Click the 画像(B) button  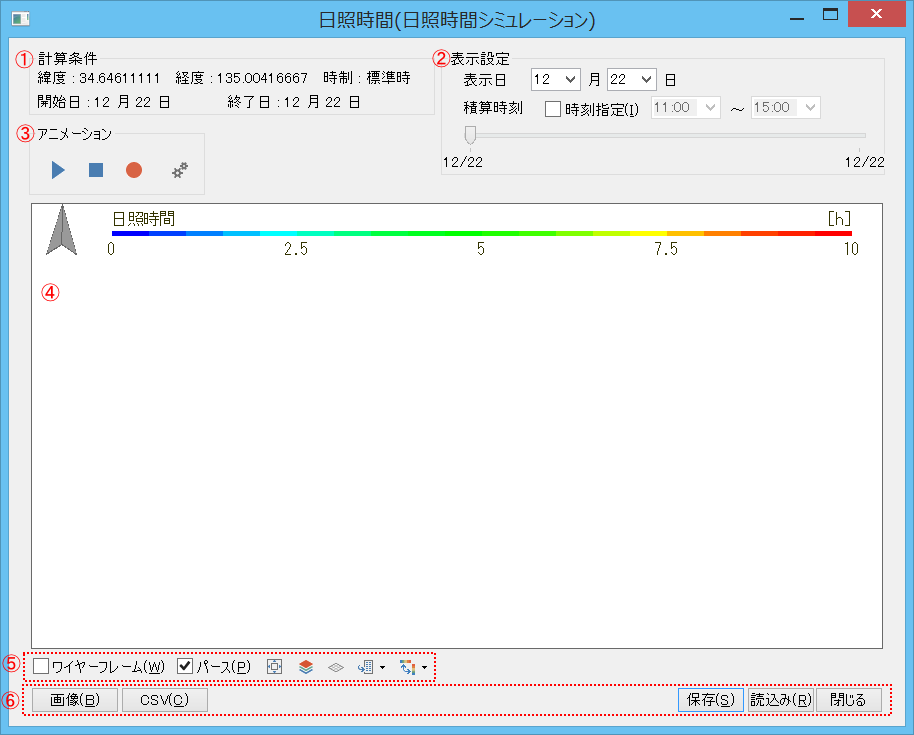click(x=75, y=700)
